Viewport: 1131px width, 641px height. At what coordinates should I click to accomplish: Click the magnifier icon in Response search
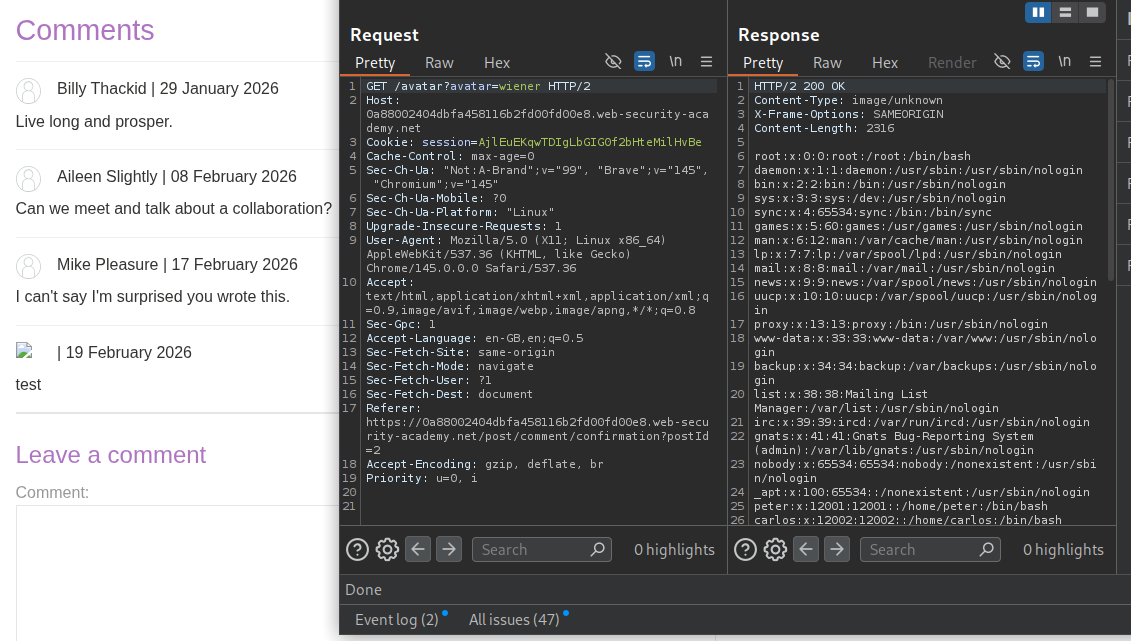pyautogui.click(x=986, y=549)
